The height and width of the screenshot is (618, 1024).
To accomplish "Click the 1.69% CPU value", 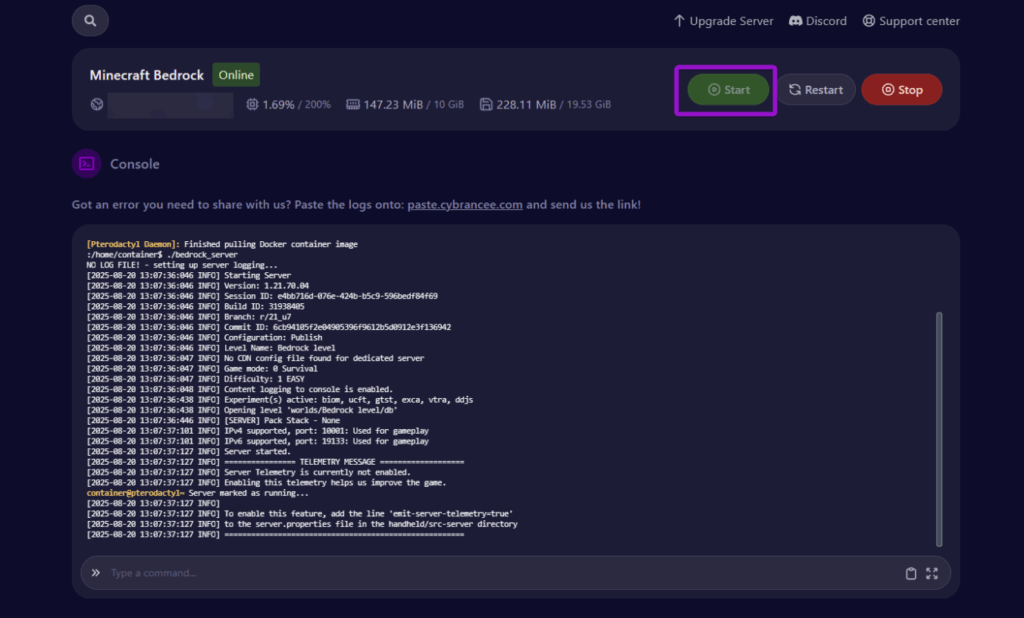I will [278, 105].
